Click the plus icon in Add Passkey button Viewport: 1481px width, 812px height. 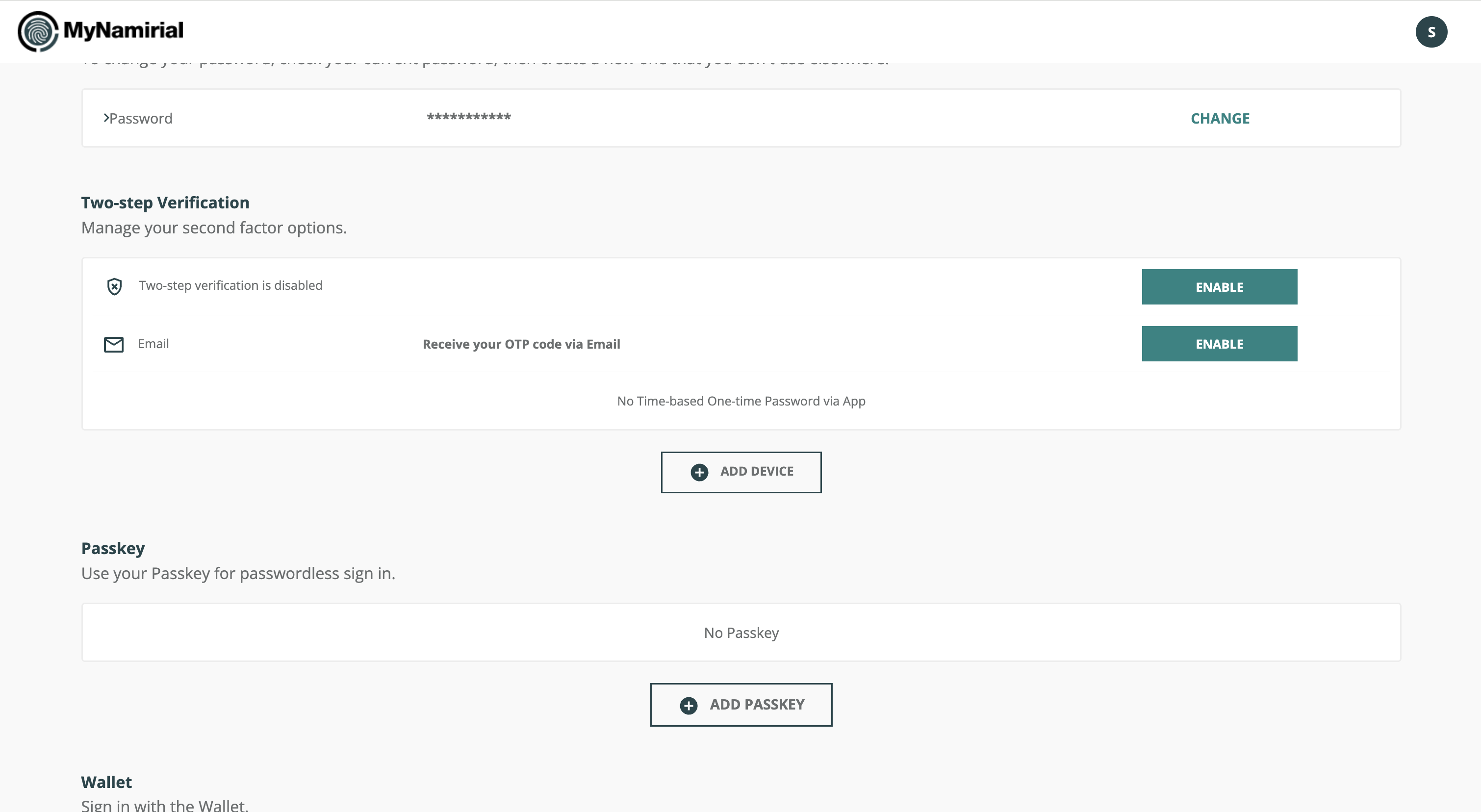pyautogui.click(x=689, y=705)
